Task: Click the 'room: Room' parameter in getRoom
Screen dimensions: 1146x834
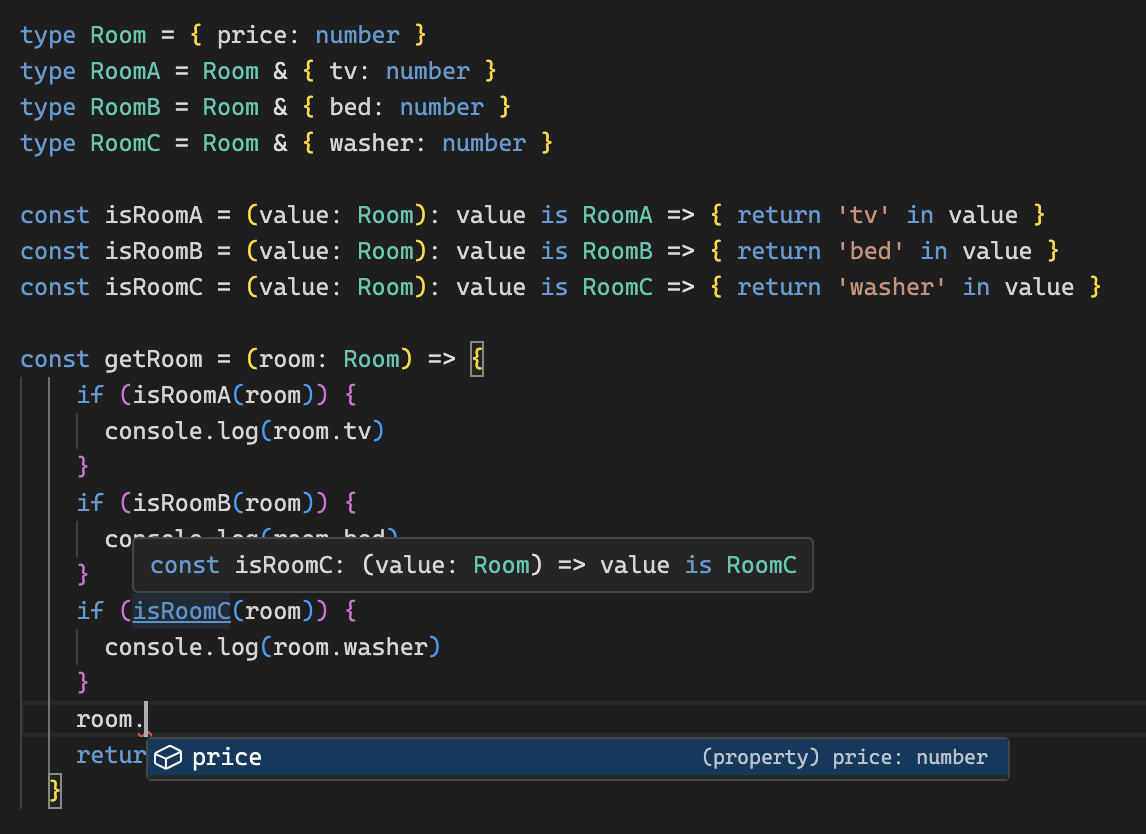Action: click(x=329, y=359)
